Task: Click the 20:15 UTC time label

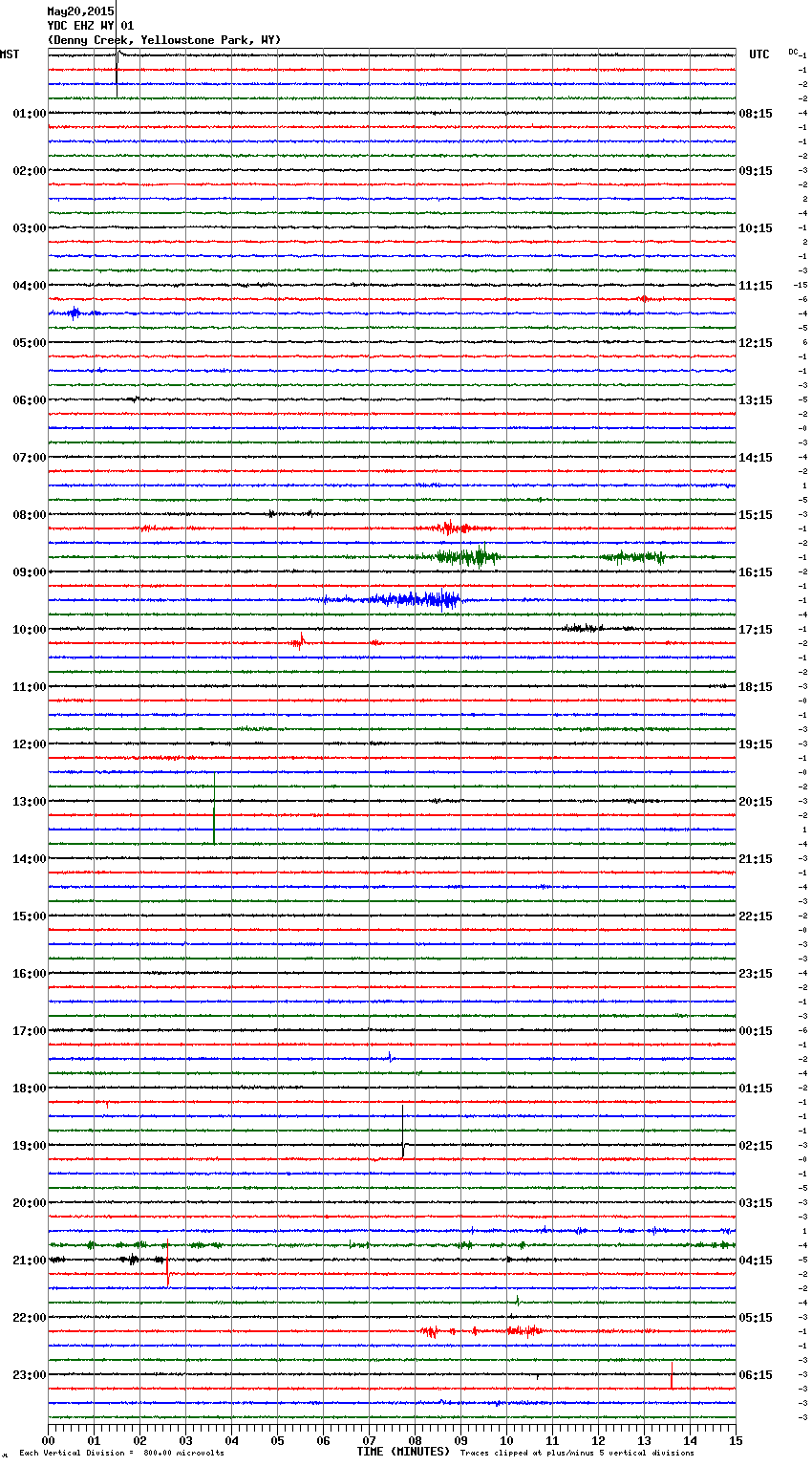Action: (x=756, y=802)
